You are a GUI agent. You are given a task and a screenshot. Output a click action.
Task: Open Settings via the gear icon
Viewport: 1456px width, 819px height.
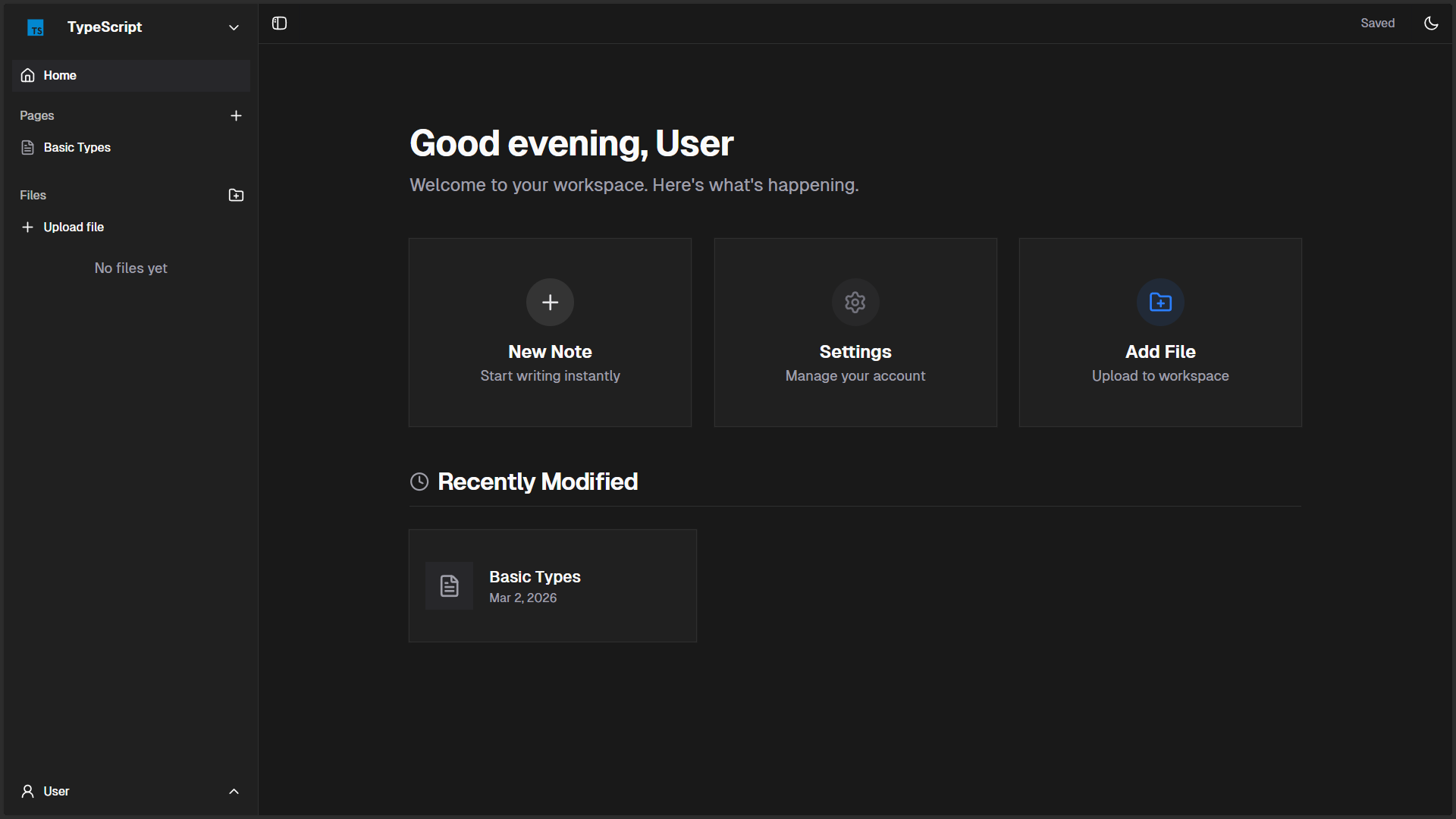pyautogui.click(x=855, y=302)
